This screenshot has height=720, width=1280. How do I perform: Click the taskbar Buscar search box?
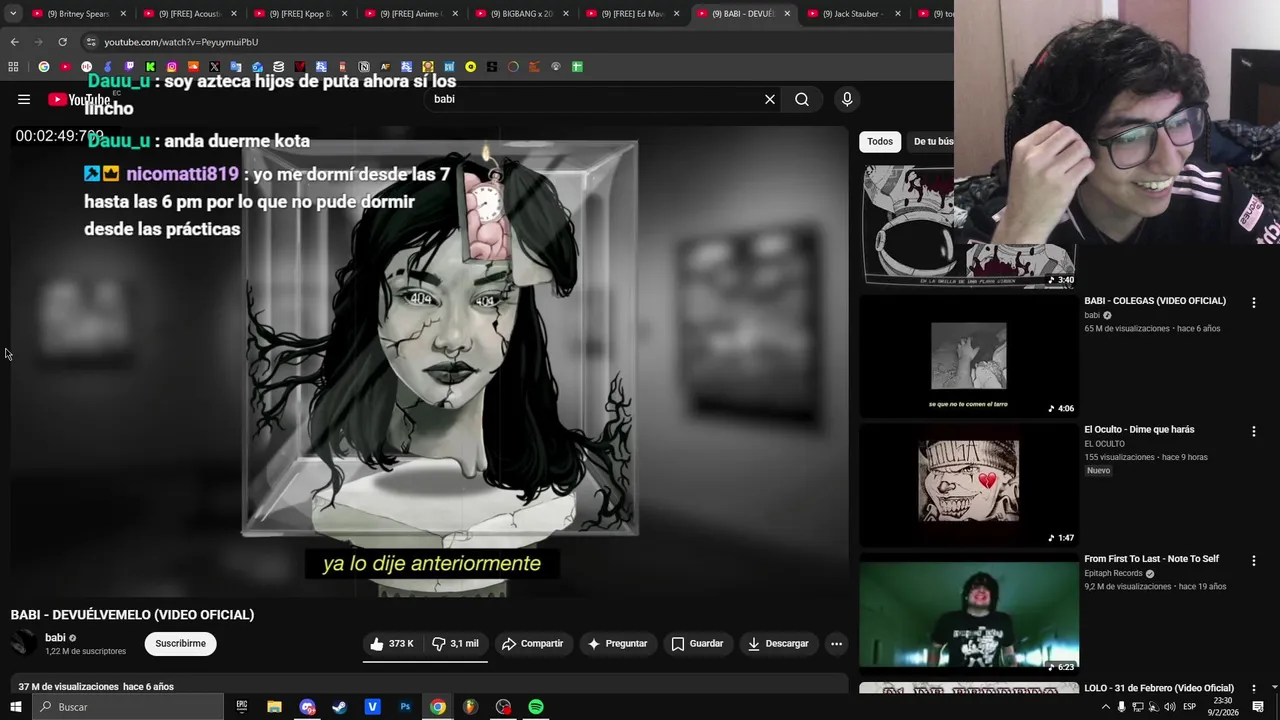(128, 707)
